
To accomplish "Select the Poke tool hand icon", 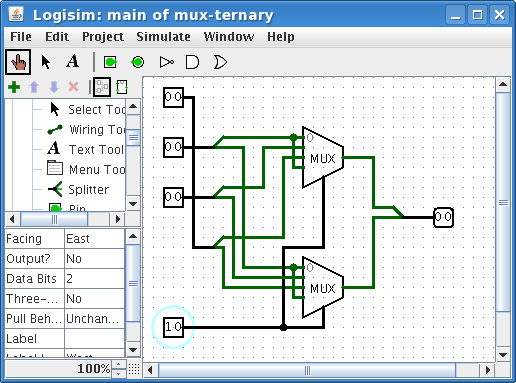I will point(18,62).
